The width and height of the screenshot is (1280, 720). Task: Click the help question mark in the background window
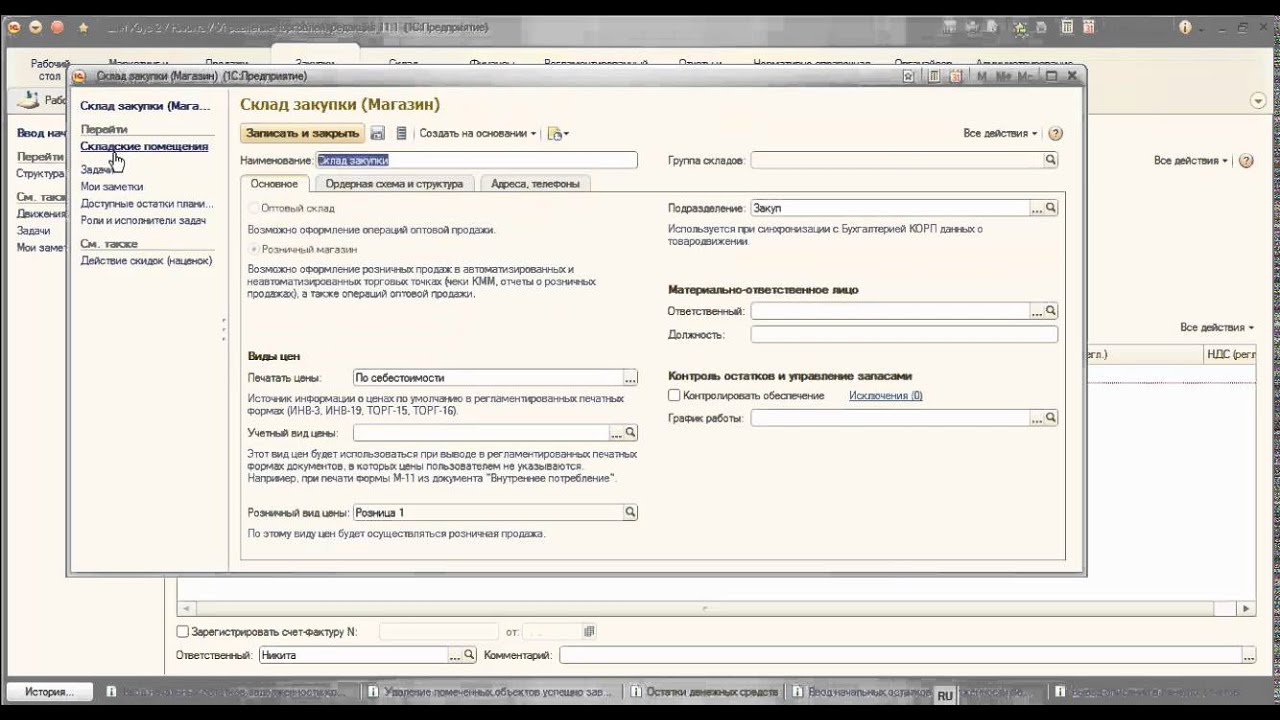pyautogui.click(x=1245, y=160)
